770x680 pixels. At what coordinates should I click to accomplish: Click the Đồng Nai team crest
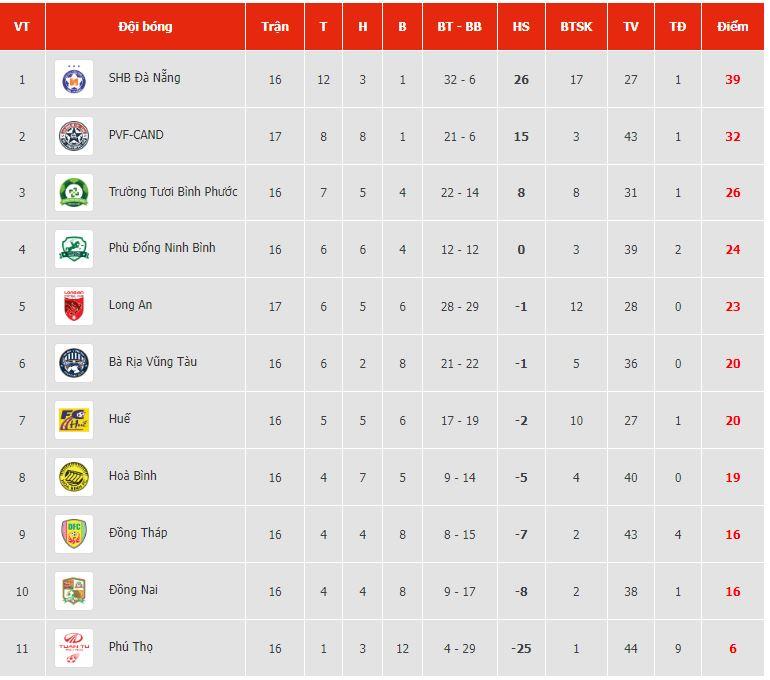(x=74, y=591)
